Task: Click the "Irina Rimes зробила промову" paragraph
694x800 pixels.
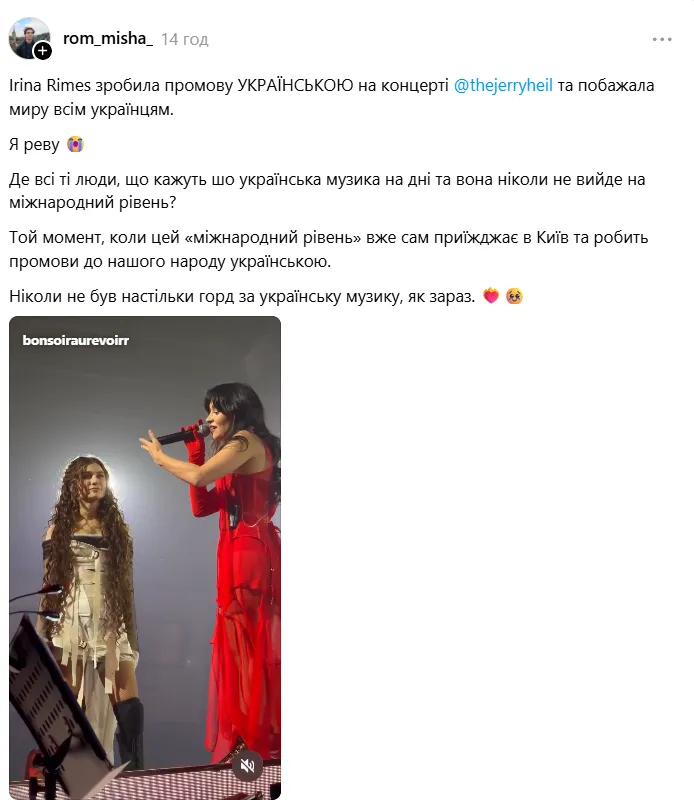Action: (x=332, y=97)
